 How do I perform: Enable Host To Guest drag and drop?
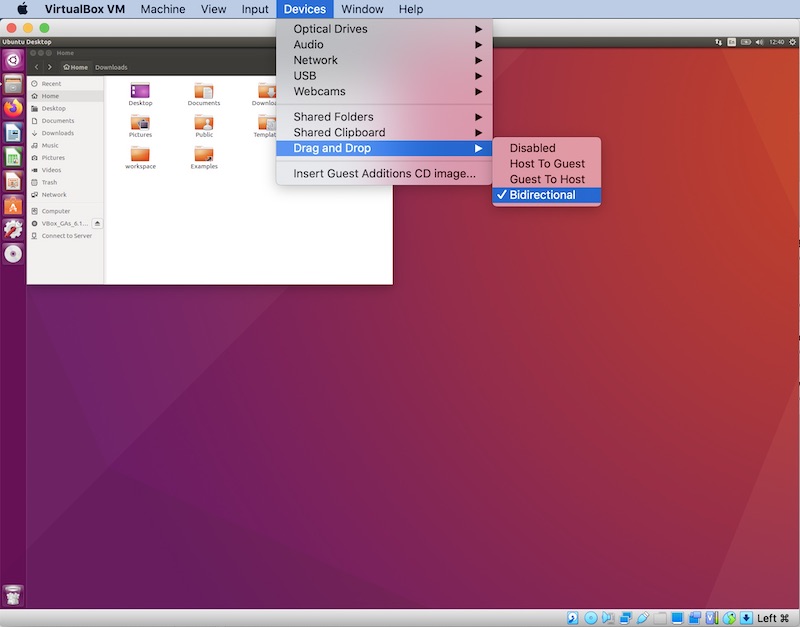click(546, 162)
